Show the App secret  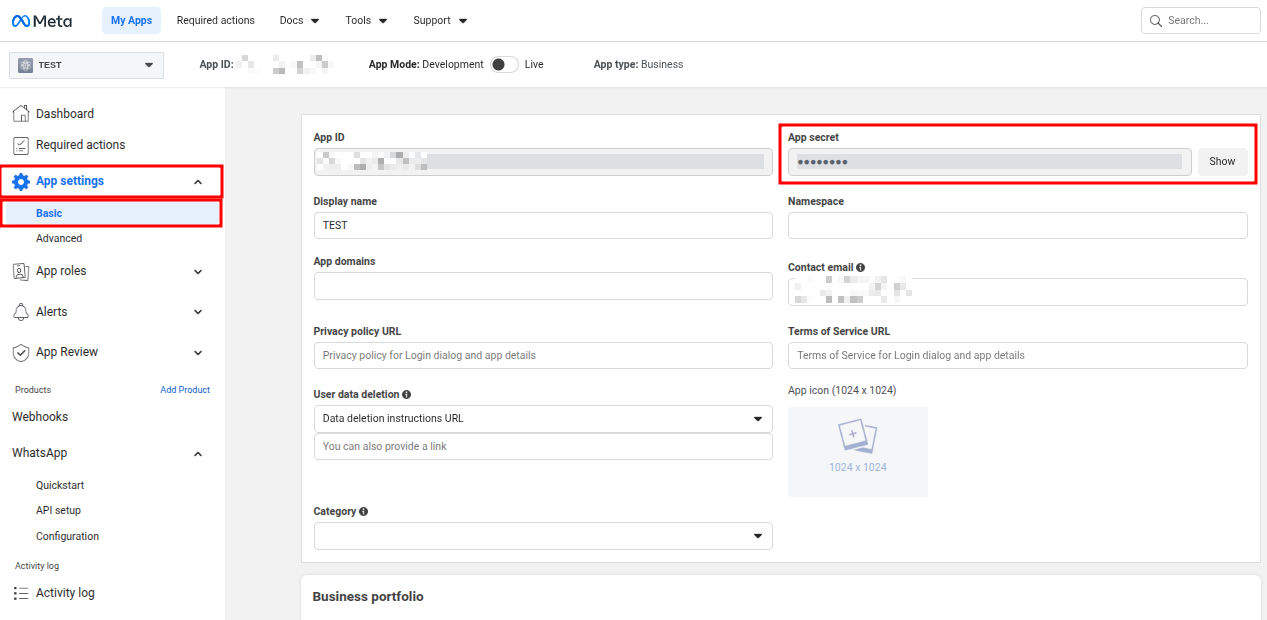pyautogui.click(x=1222, y=161)
